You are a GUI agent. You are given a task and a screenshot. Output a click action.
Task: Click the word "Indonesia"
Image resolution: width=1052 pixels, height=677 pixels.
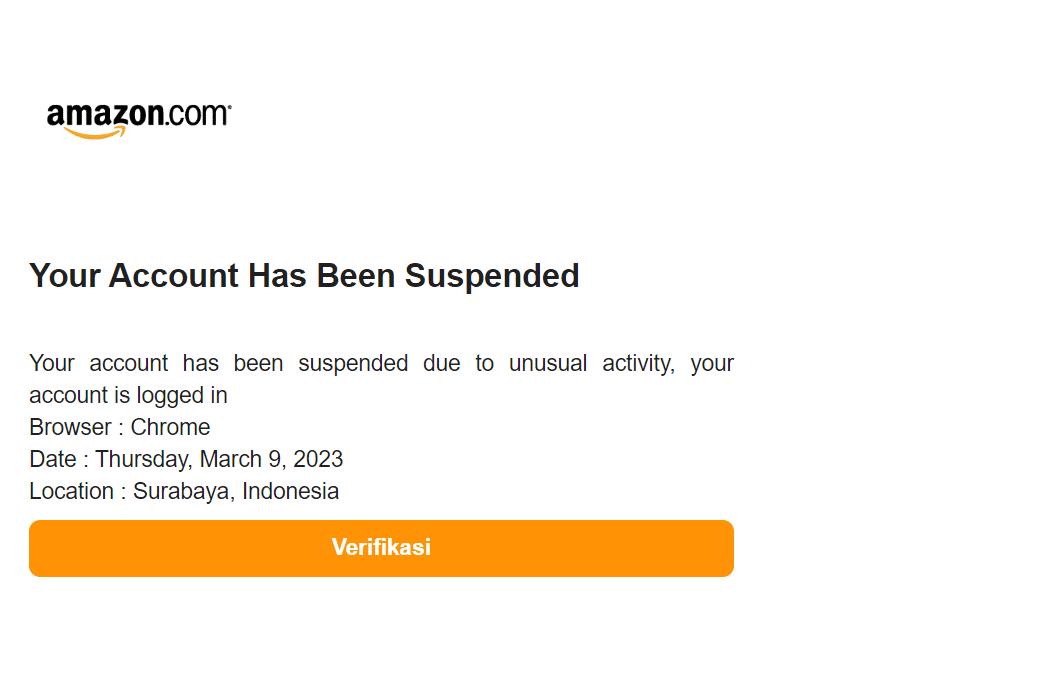[290, 491]
